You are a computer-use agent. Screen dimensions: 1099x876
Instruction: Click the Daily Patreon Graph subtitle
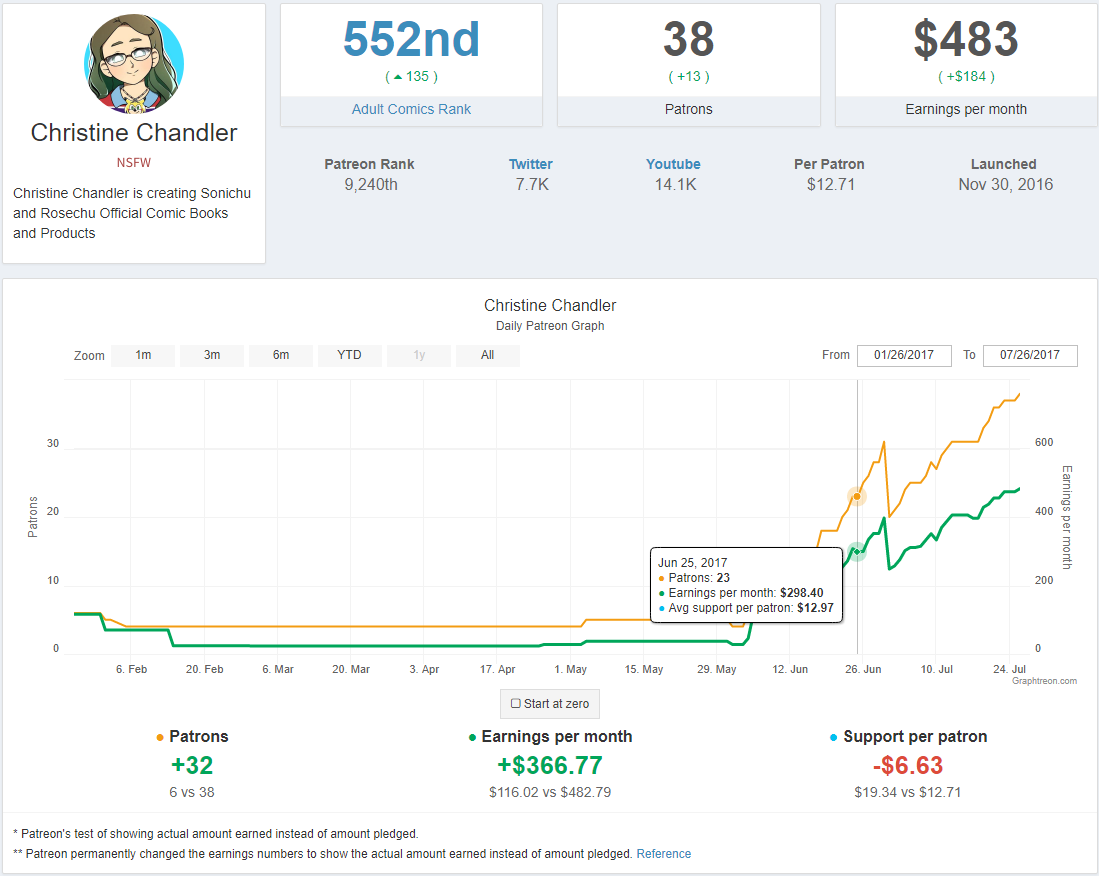(550, 326)
